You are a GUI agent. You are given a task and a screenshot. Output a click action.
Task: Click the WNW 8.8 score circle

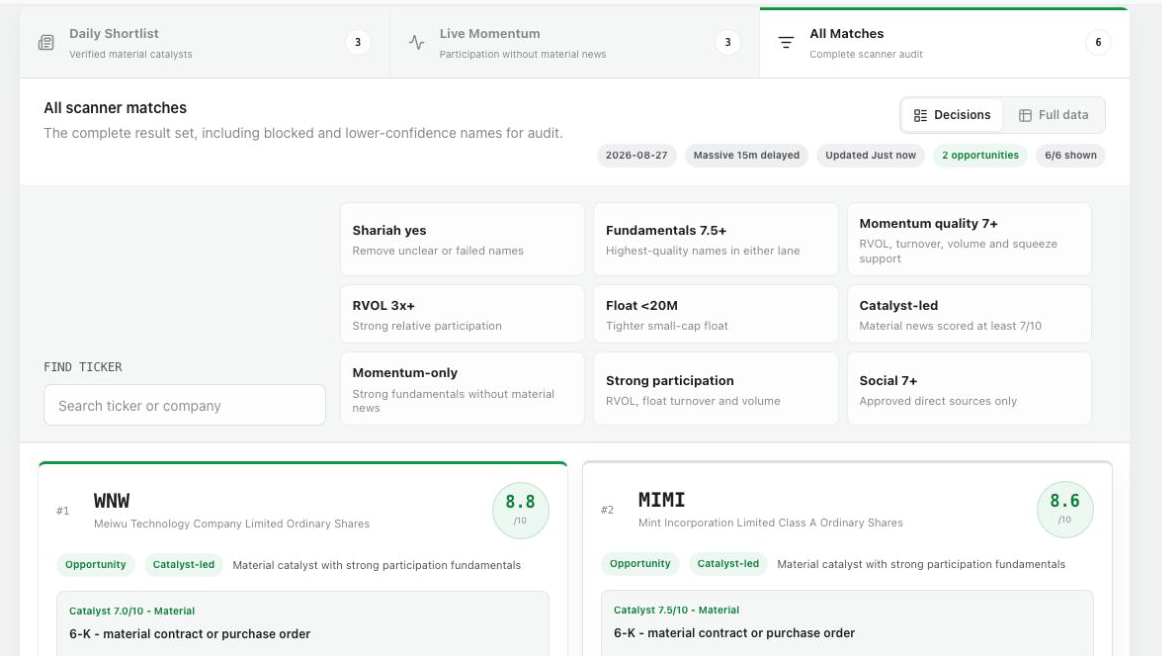click(520, 510)
